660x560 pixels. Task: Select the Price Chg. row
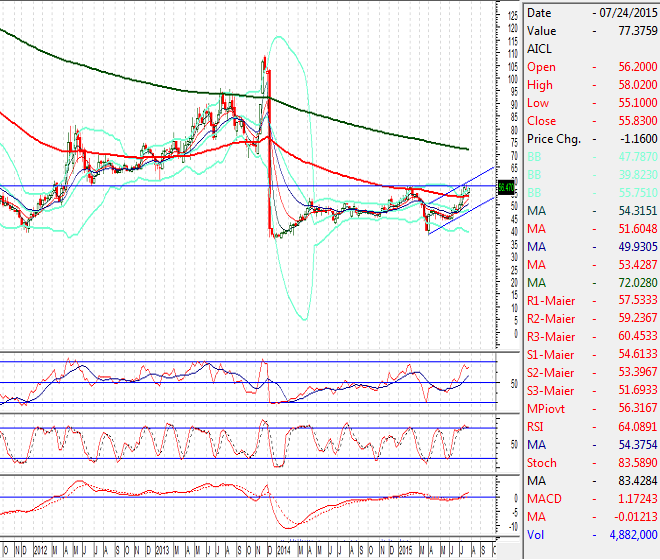[590, 138]
